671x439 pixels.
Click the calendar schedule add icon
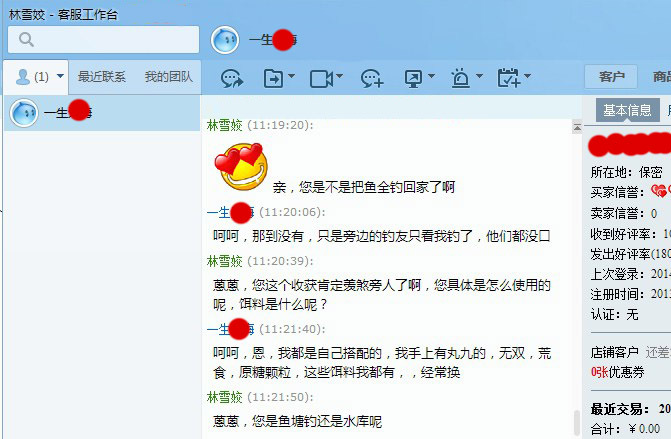click(508, 78)
